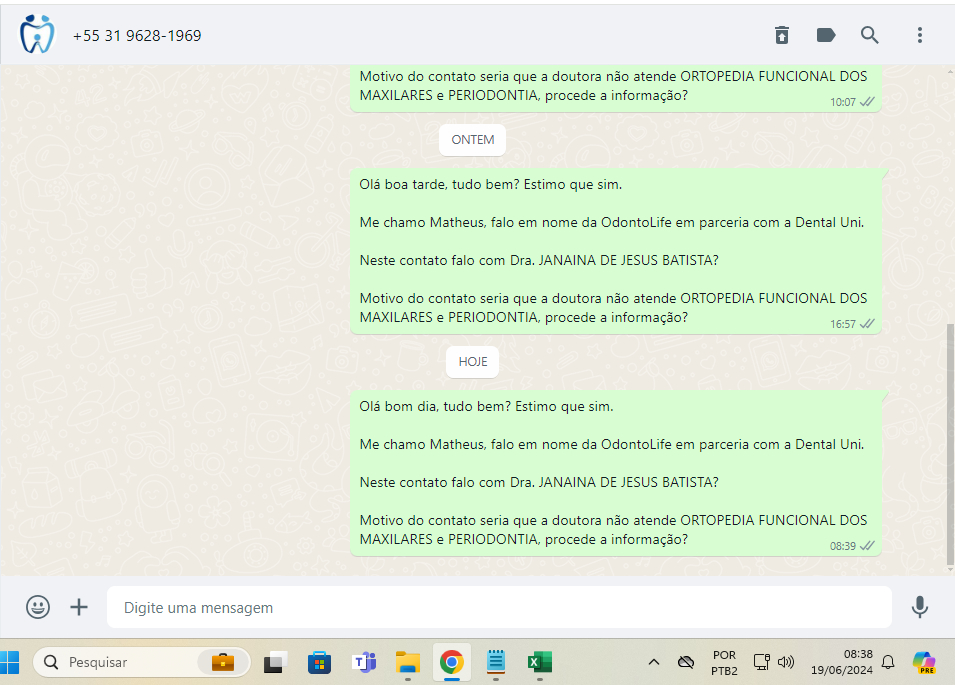Open the three-dot chat menu
This screenshot has width=955, height=685.
[920, 35]
